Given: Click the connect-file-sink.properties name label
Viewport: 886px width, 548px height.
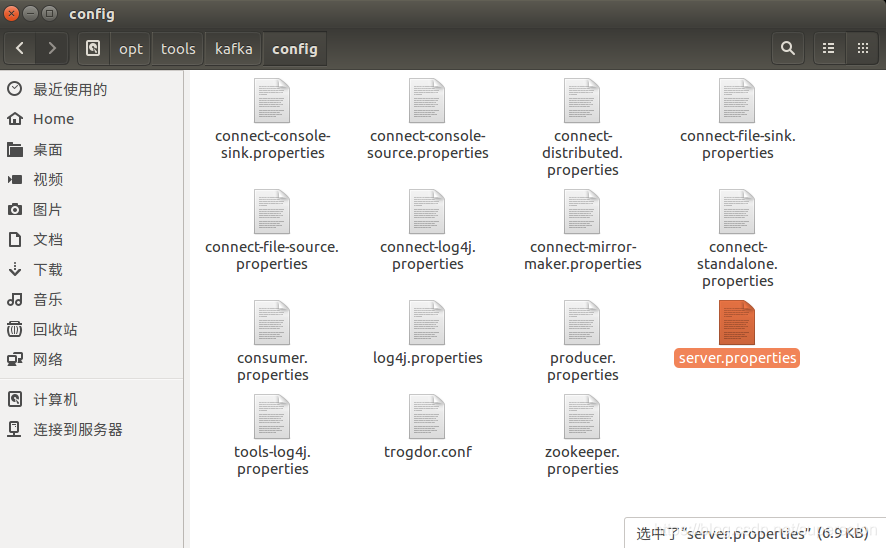Looking at the screenshot, I should (x=737, y=145).
